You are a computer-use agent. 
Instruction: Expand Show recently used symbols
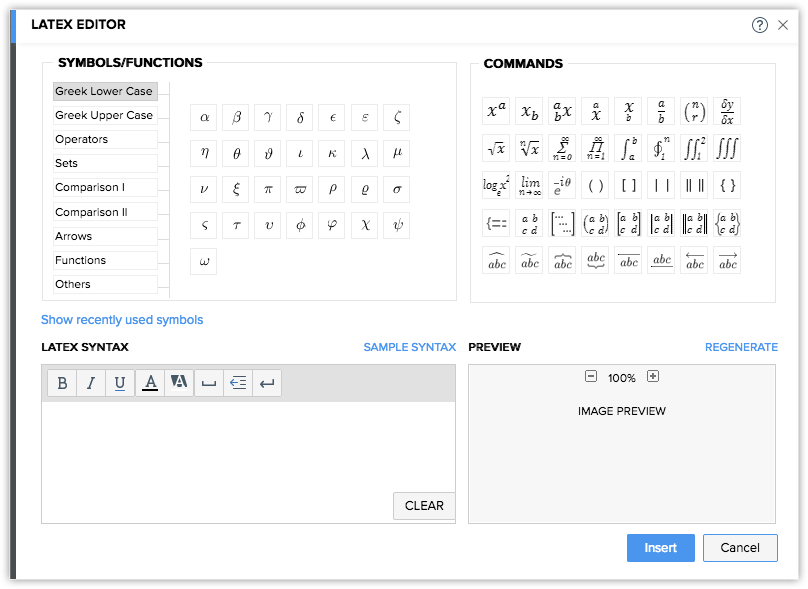[x=122, y=320]
